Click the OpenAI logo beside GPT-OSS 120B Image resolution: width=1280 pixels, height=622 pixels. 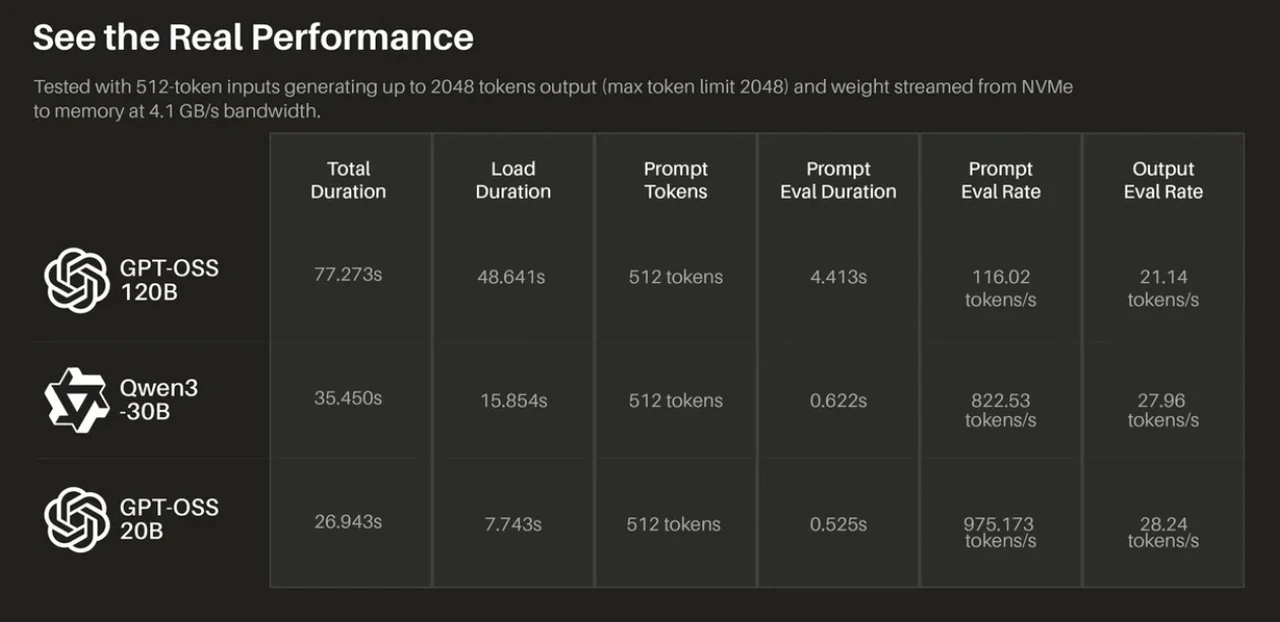coord(77,280)
